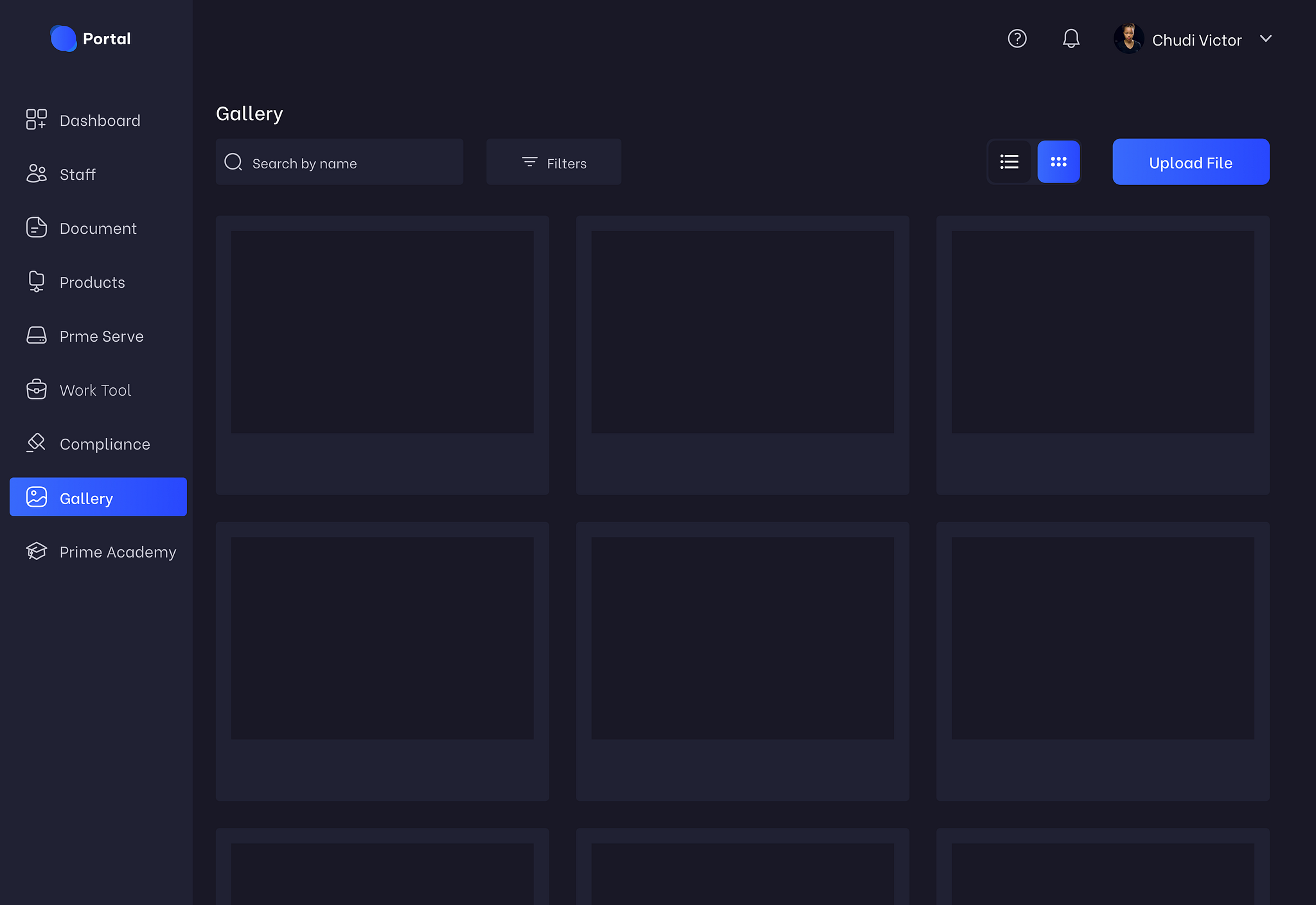Select the Products sidebar icon

click(x=36, y=281)
